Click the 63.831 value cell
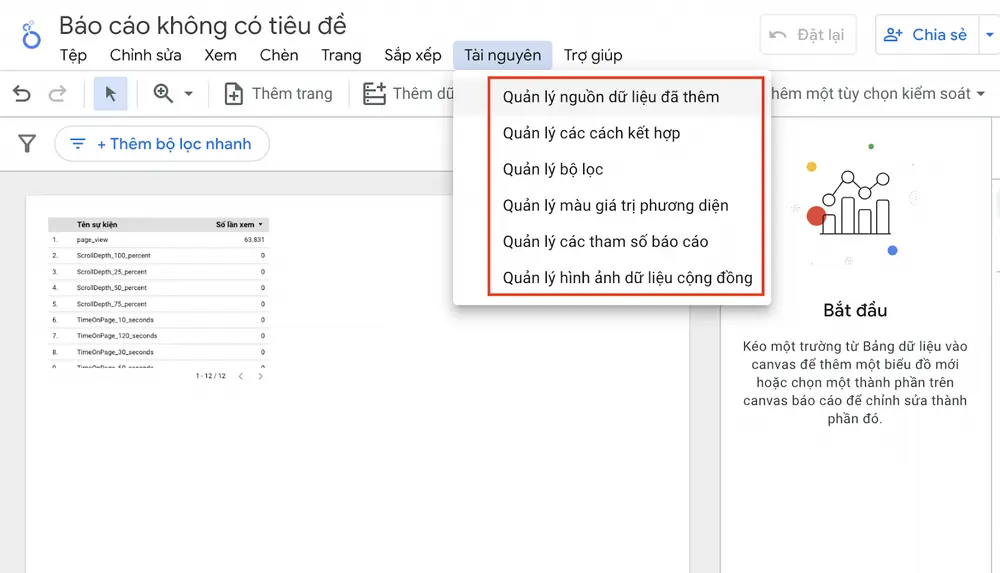 tap(254, 240)
